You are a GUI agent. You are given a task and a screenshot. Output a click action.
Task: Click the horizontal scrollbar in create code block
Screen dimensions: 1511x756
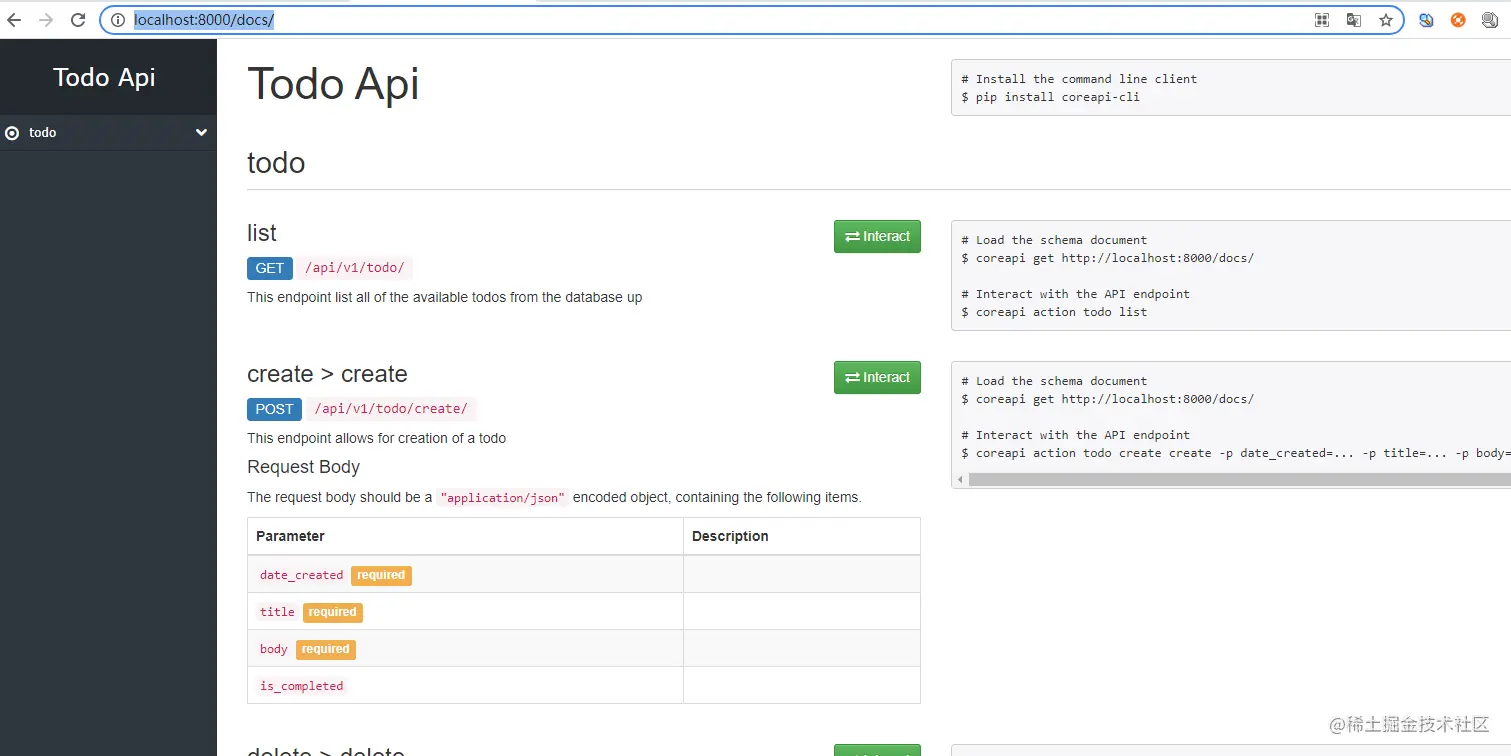click(1239, 480)
